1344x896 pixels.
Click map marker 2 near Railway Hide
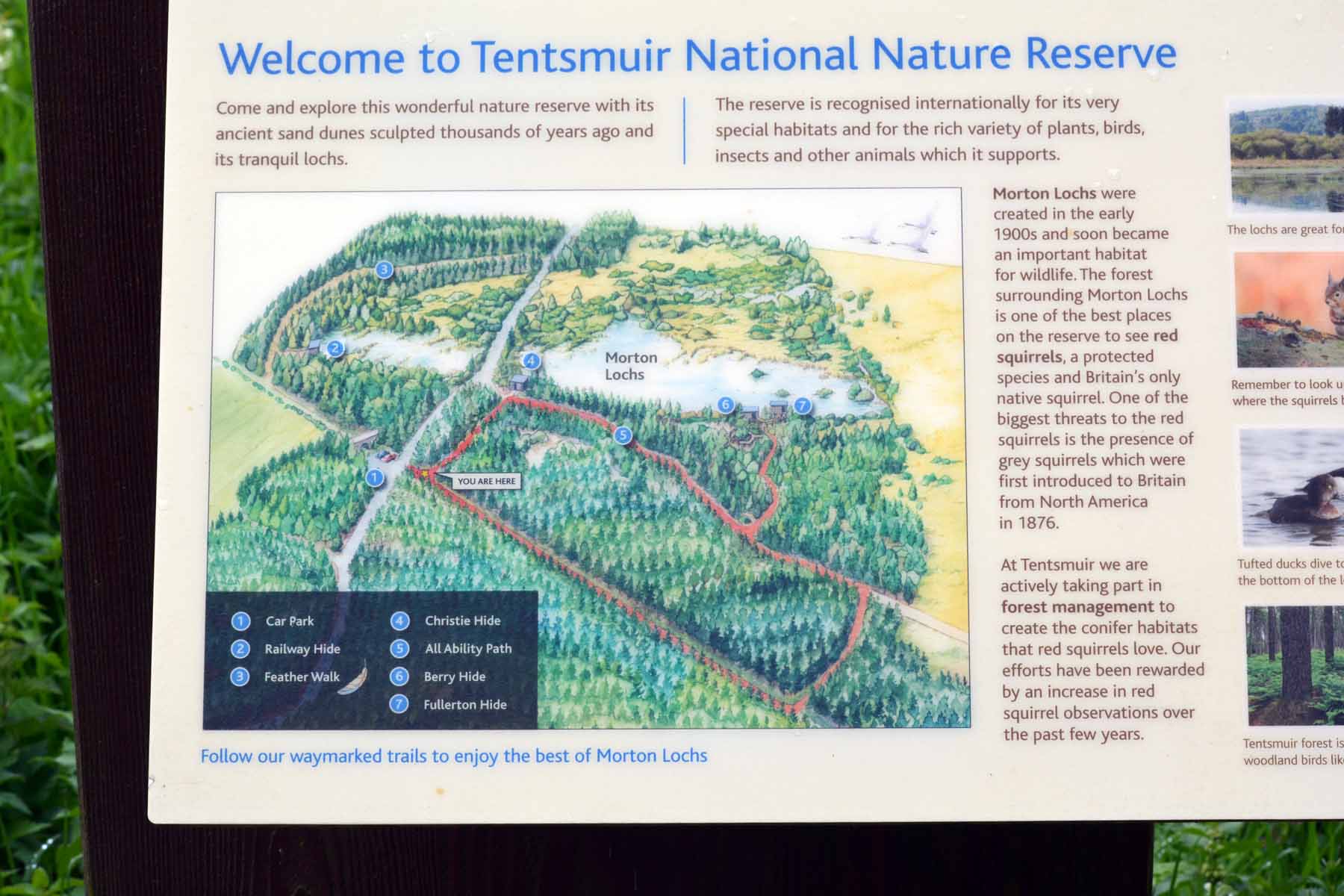[x=335, y=348]
